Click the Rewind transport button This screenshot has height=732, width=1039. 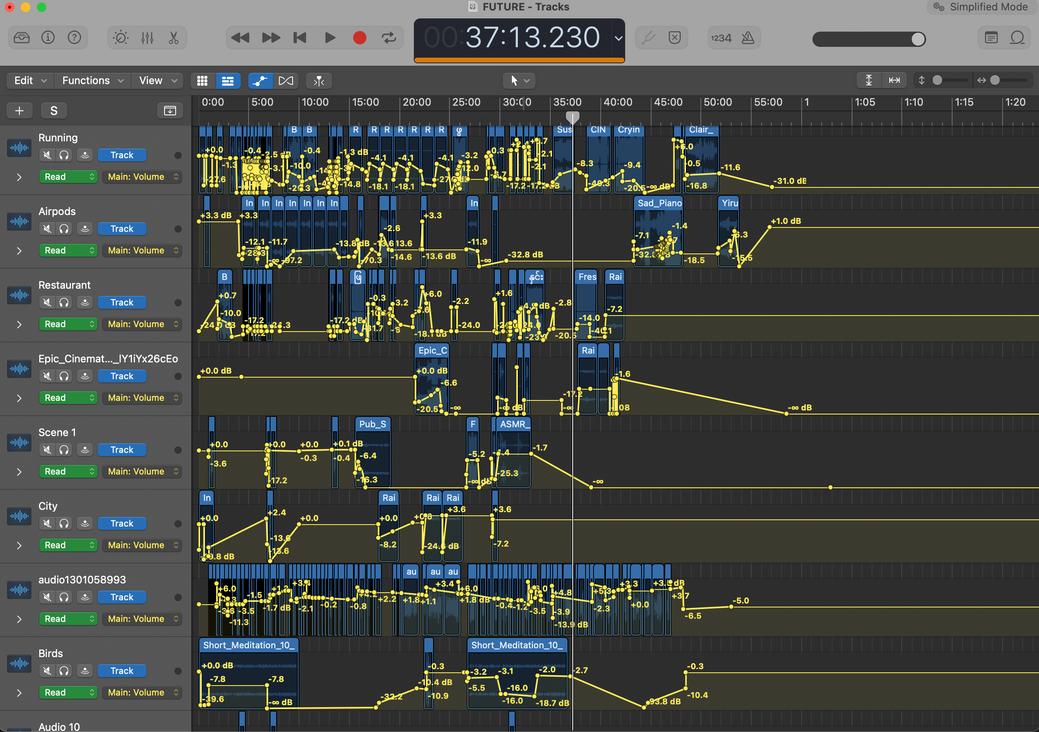(x=240, y=38)
